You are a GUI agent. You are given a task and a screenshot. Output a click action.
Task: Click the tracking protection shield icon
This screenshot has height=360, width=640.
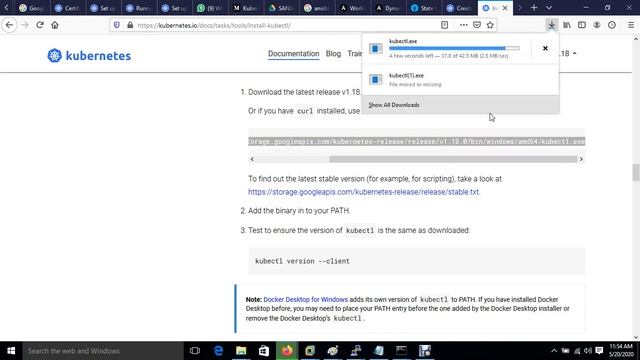[117, 25]
